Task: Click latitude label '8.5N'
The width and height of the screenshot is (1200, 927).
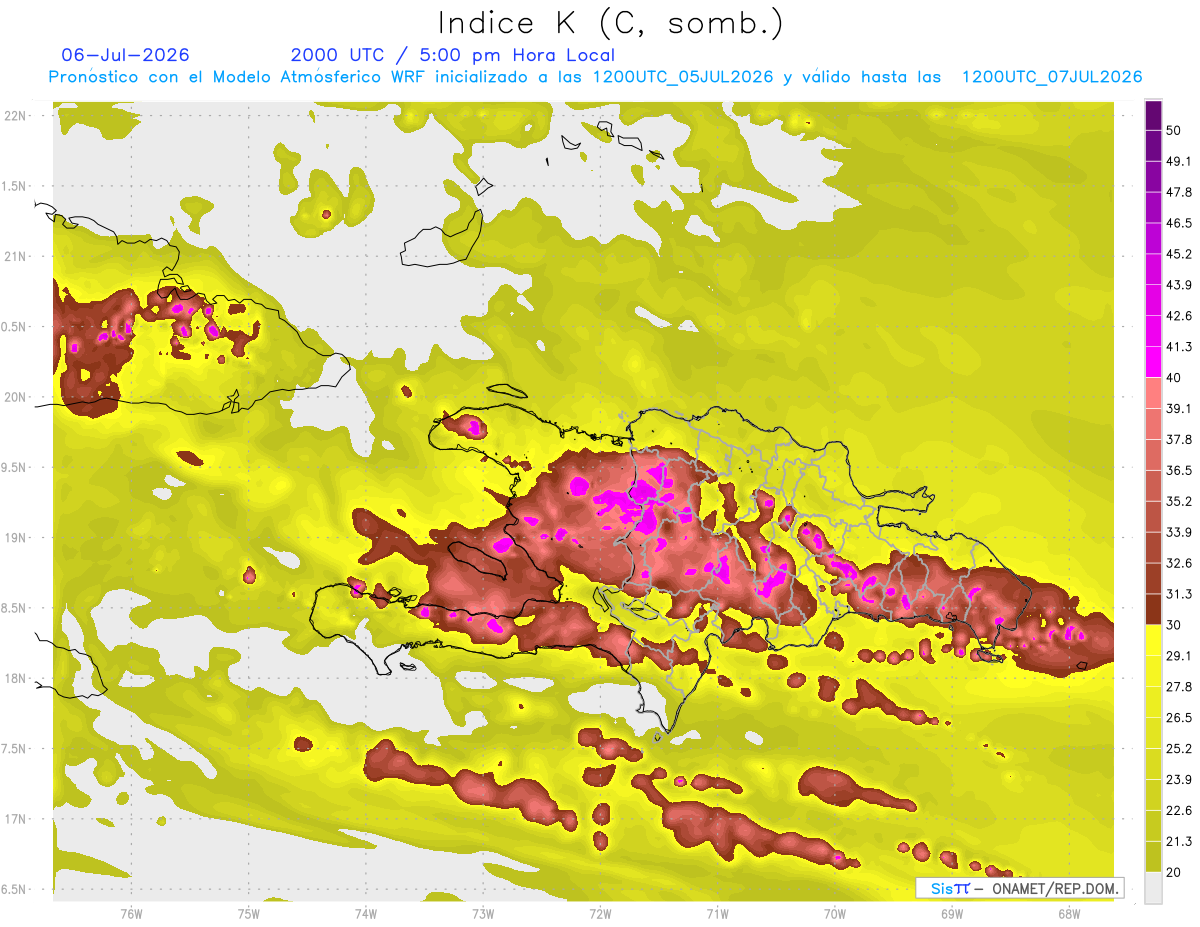Action: coord(15,608)
